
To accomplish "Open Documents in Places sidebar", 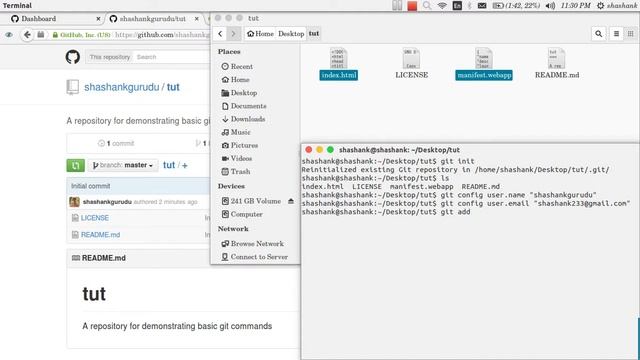I will tap(244, 106).
